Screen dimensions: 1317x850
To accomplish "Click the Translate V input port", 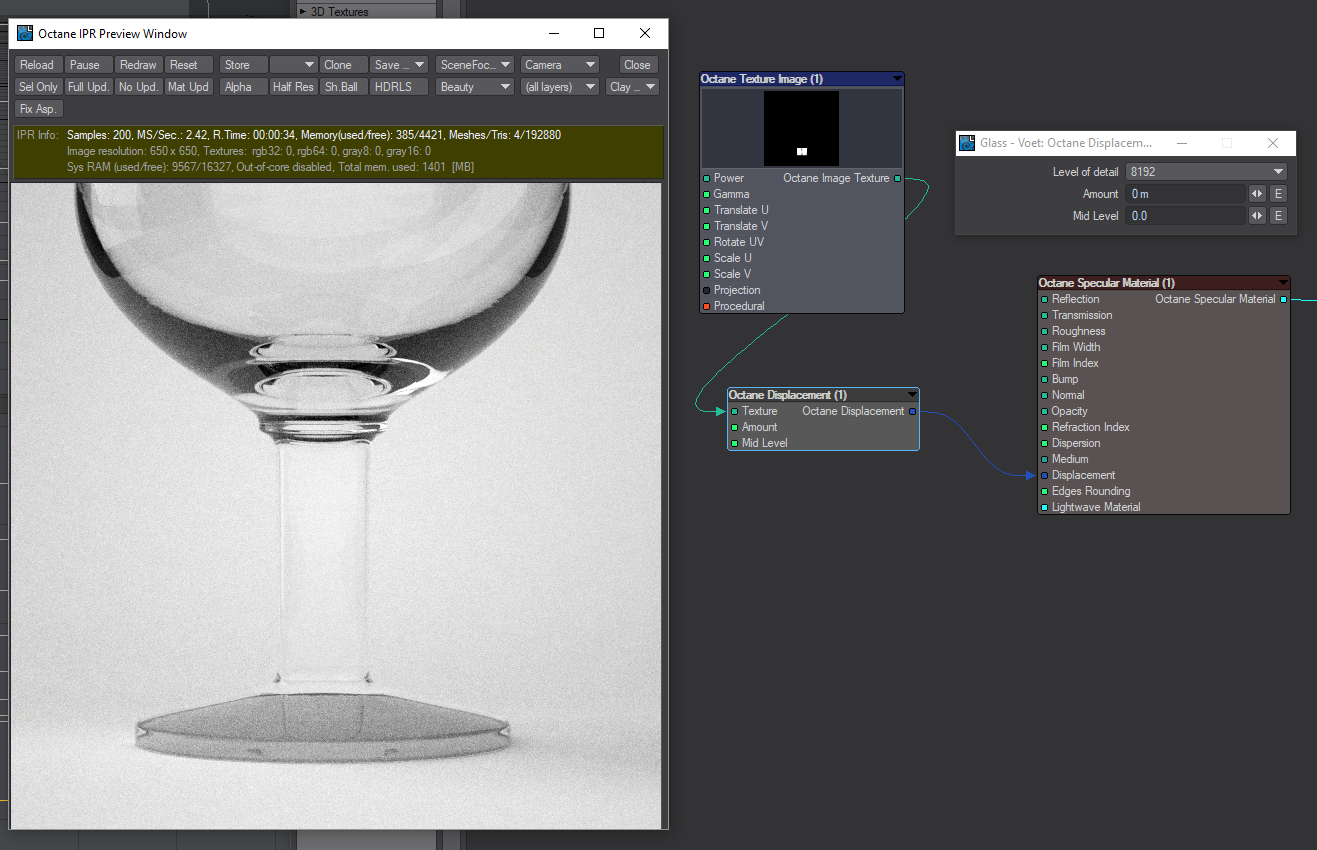I will pos(706,227).
